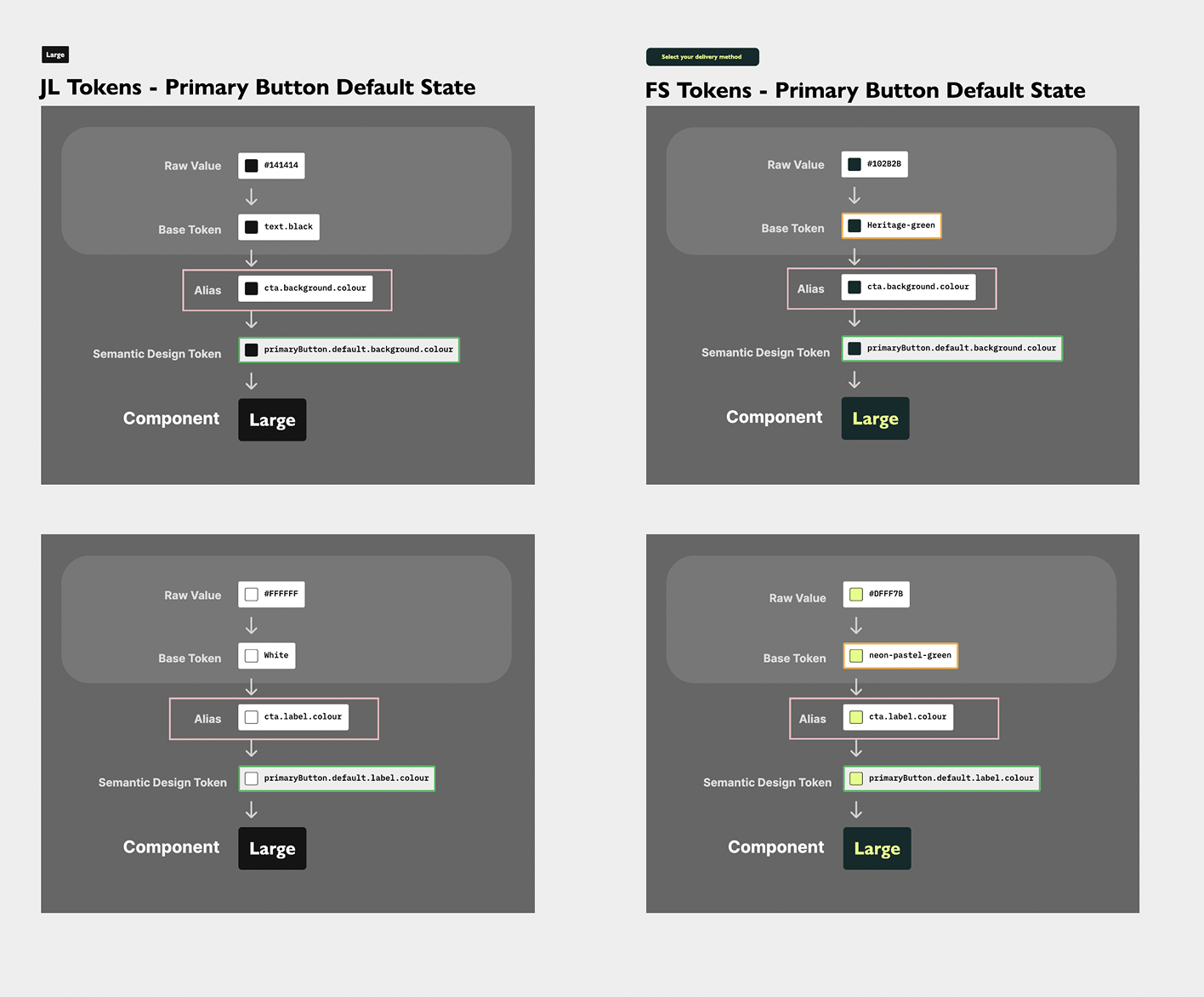Click the #102B2B raw value swatch

click(855, 164)
